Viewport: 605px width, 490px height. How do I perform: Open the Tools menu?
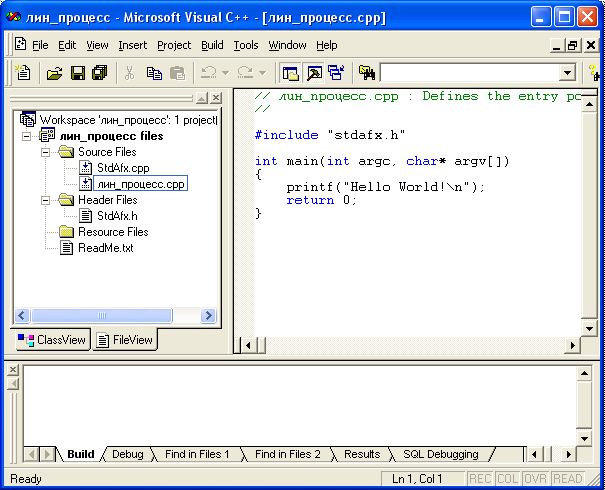(246, 46)
